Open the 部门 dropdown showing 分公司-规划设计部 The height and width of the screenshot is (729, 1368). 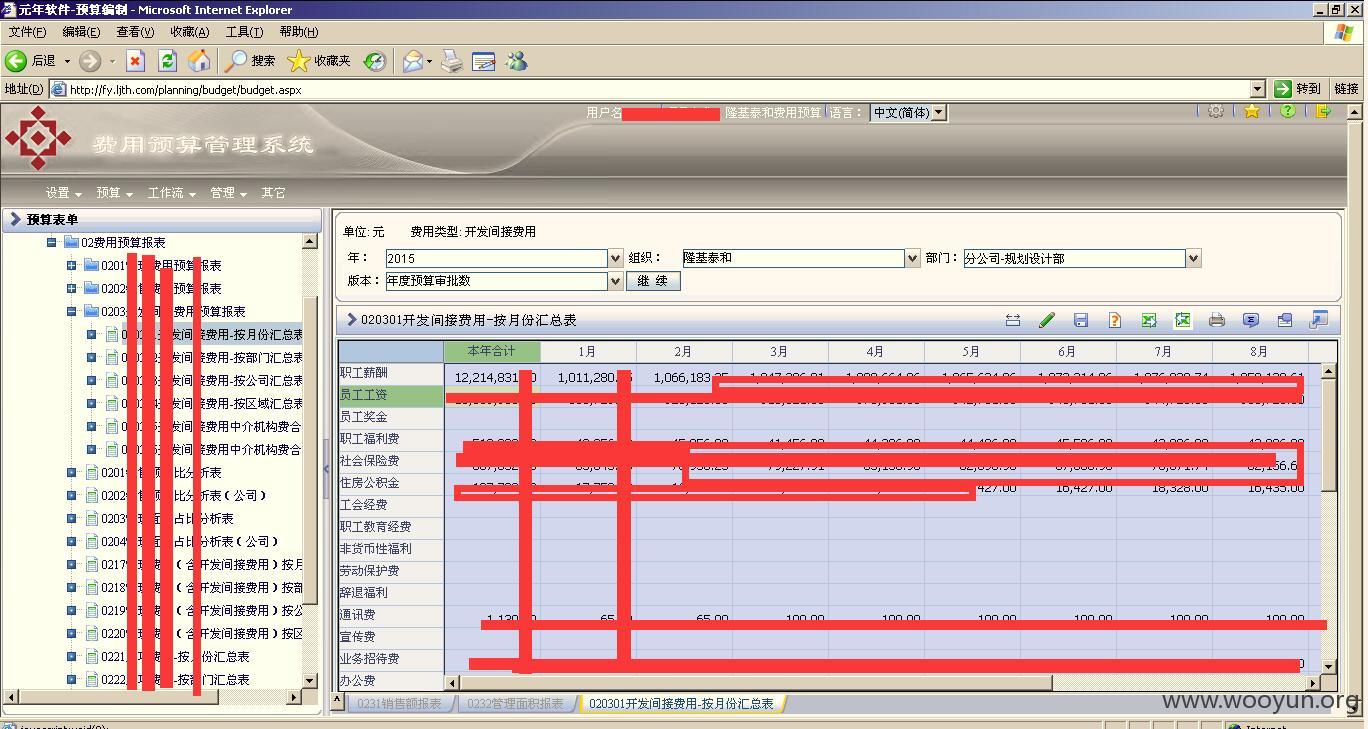(1192, 258)
